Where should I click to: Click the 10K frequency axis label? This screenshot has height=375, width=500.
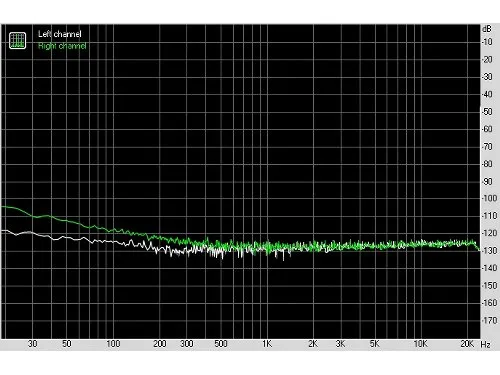point(420,344)
